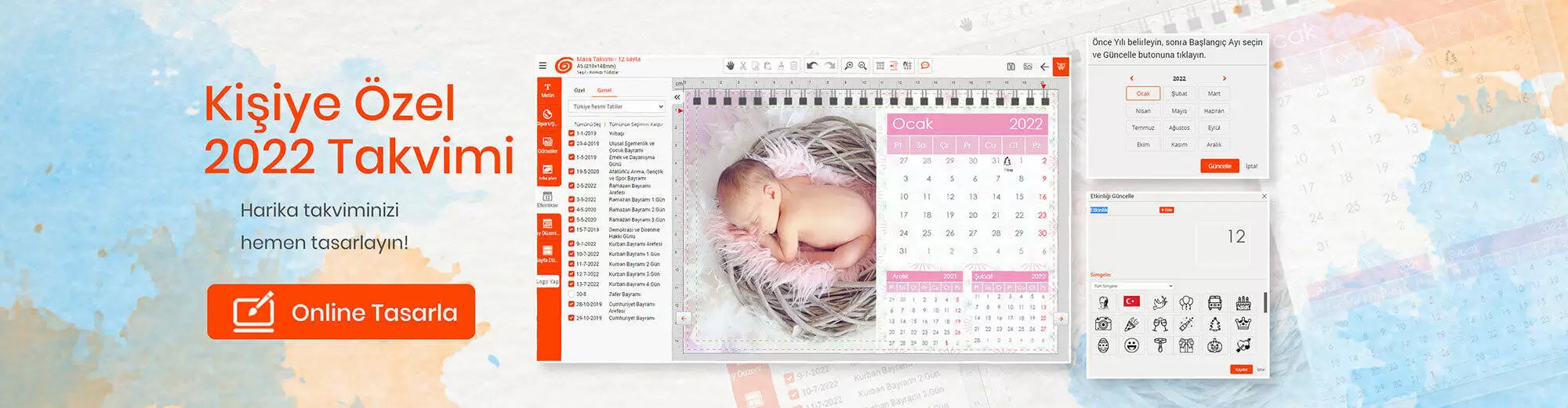This screenshot has width=1568, height=408.
Task: Open the Tüm Simgeler symbols dropdown
Action: [1132, 287]
